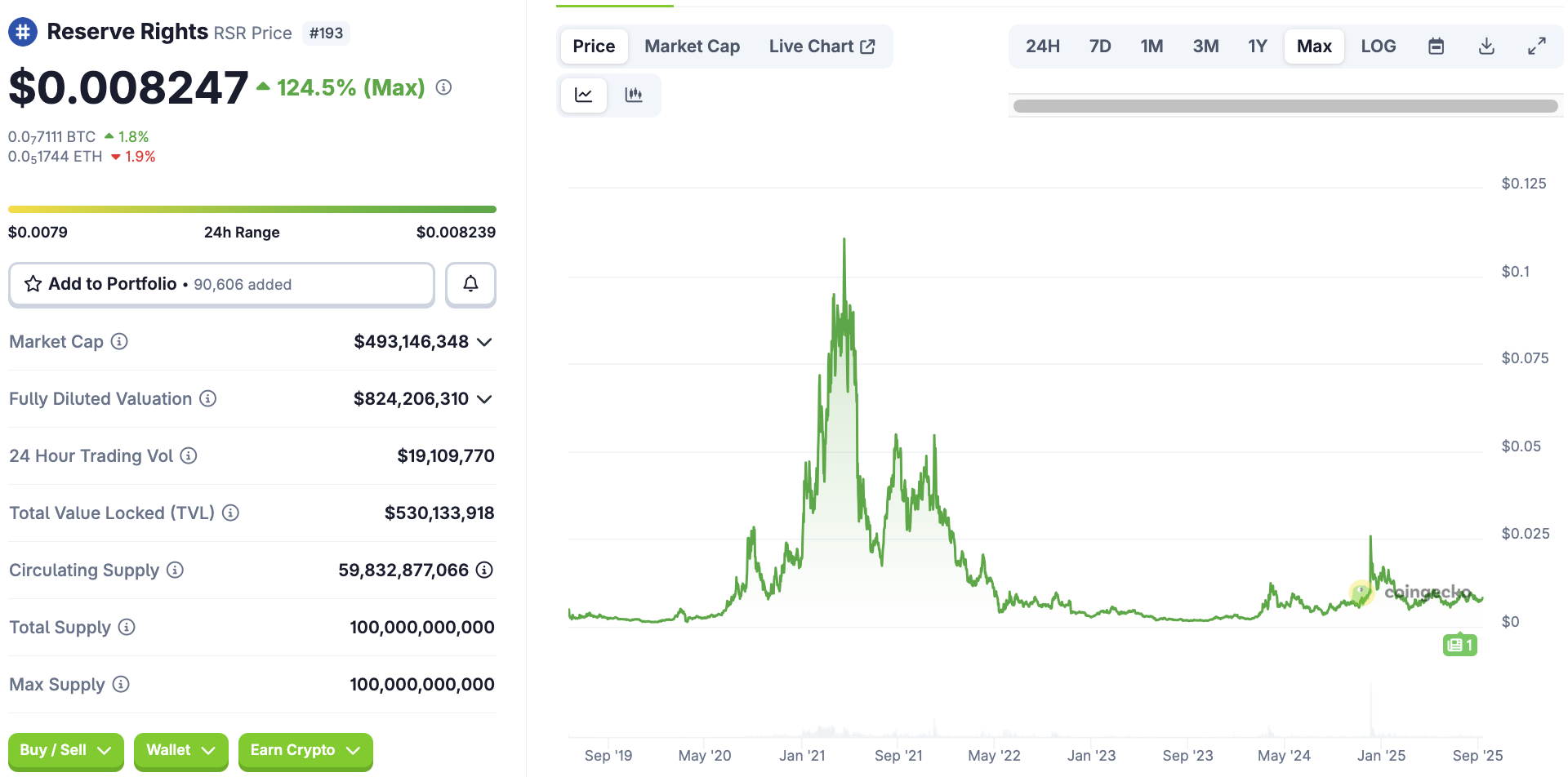This screenshot has height=777, width=1568.
Task: Click the 24h range progress bar
Action: click(252, 210)
